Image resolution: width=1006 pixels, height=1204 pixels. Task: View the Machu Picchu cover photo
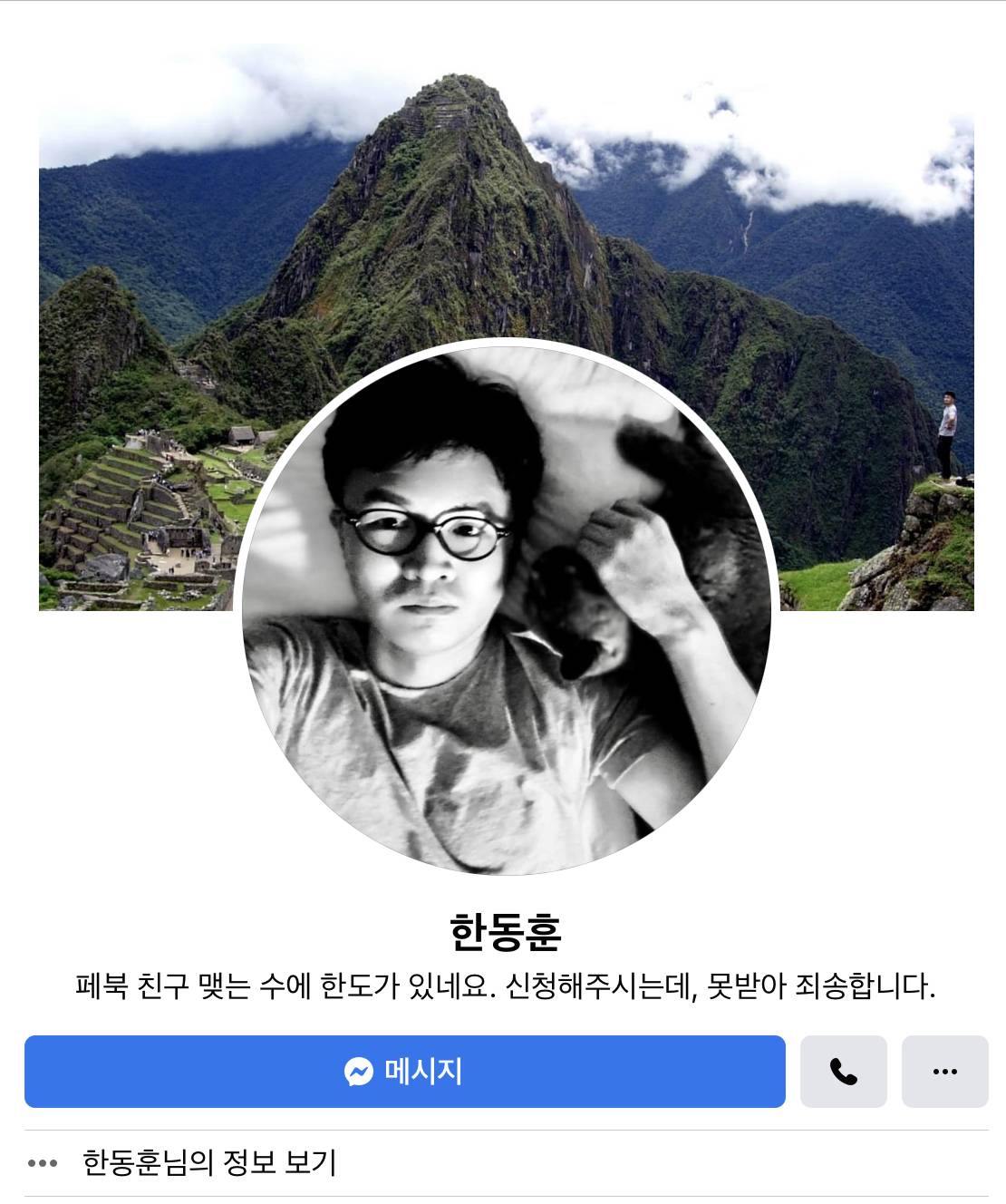point(506,326)
